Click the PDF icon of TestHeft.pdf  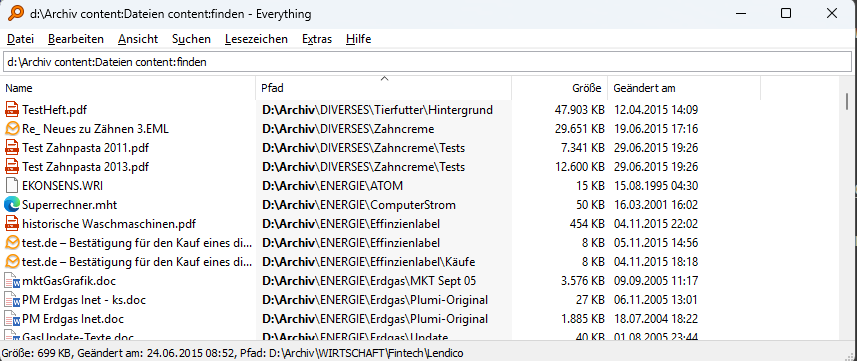(x=11, y=110)
